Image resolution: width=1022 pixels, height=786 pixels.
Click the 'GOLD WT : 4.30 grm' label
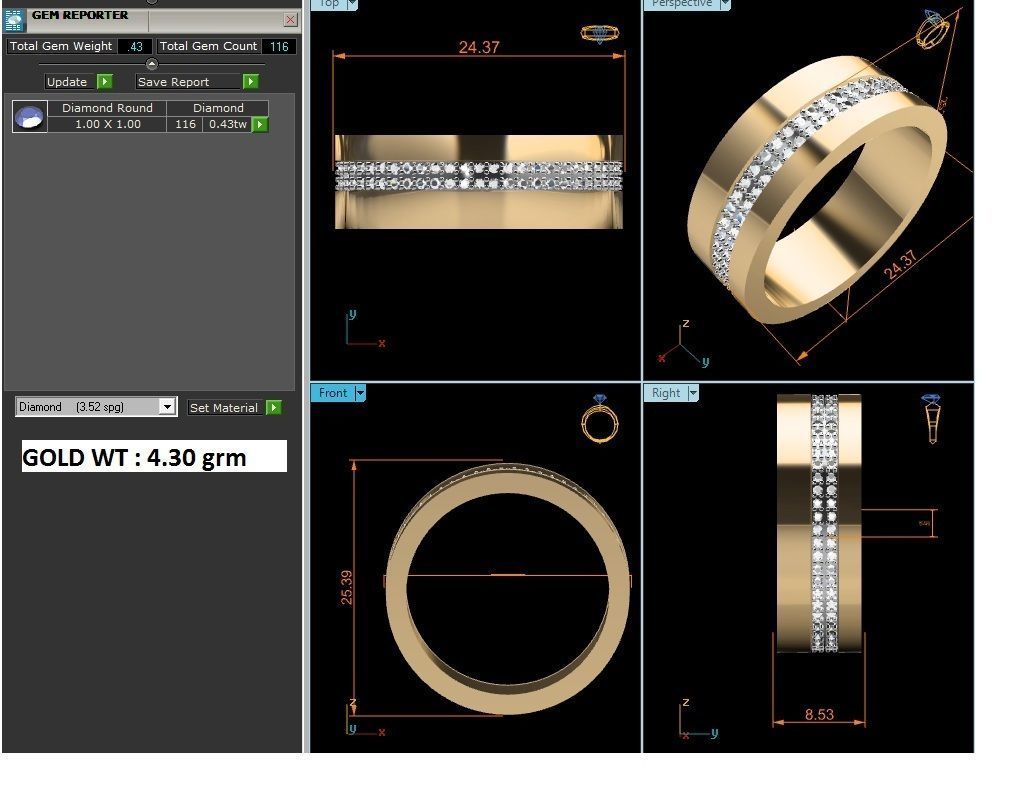pos(154,456)
